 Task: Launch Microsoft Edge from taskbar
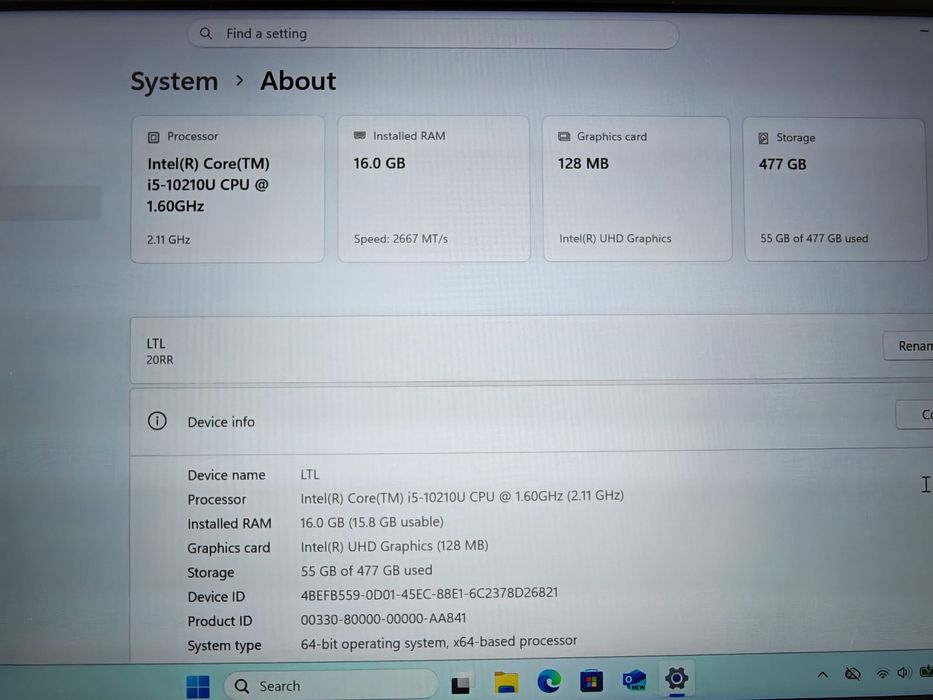point(549,680)
